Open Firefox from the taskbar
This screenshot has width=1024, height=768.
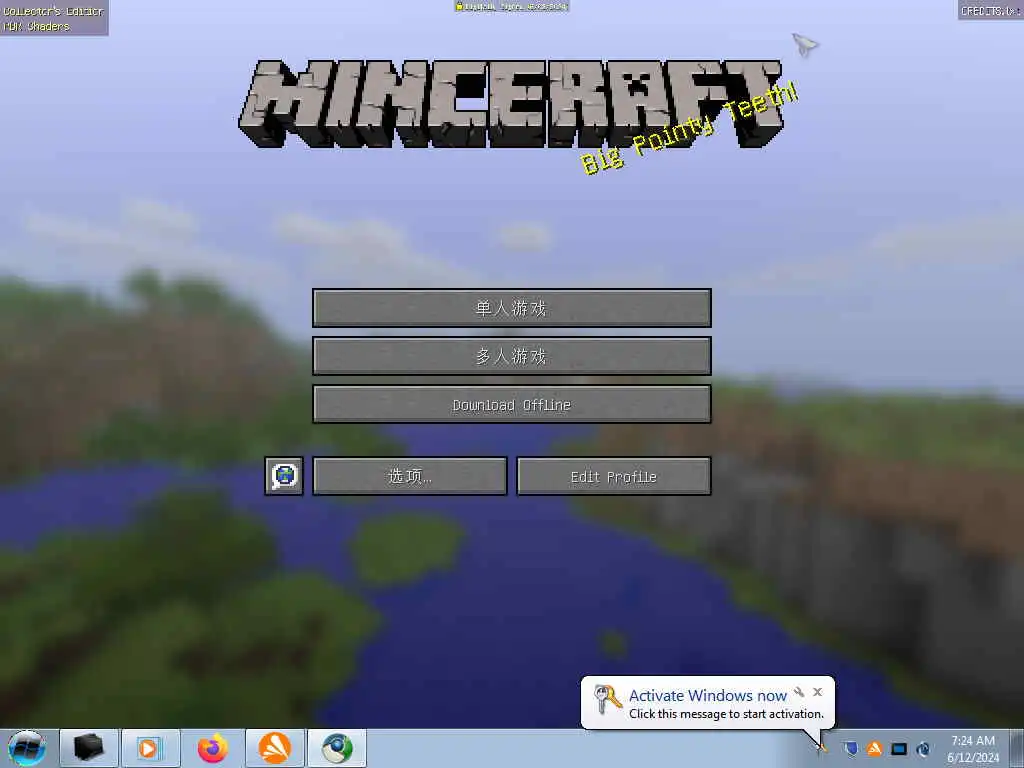point(213,748)
